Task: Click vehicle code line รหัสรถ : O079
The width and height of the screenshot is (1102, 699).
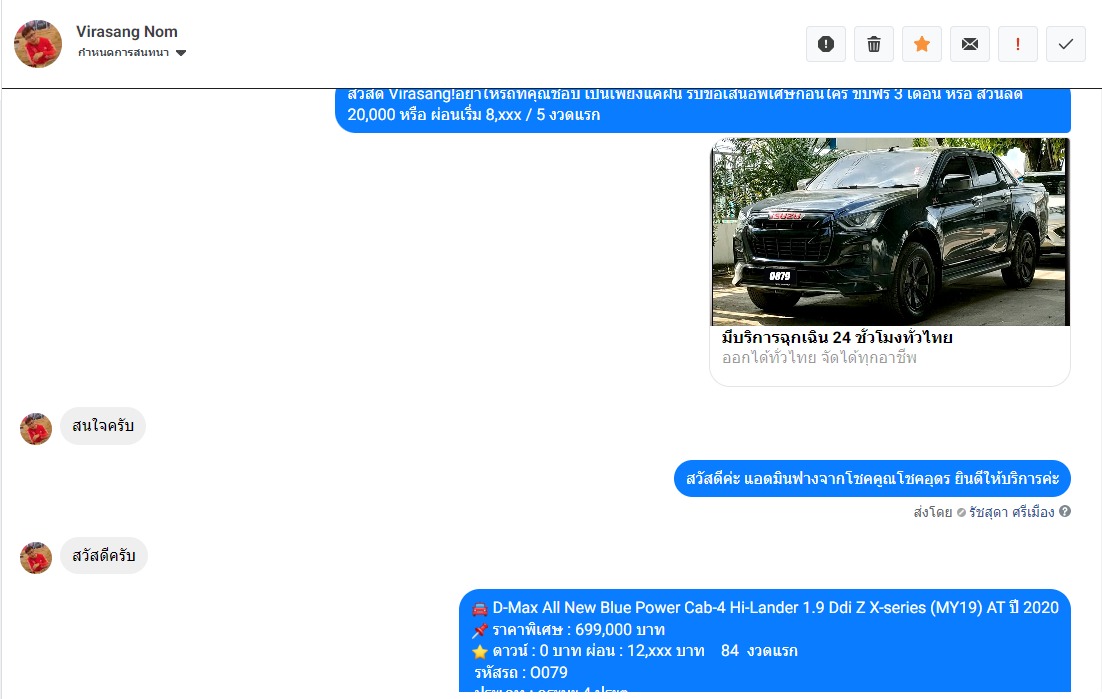Action: tap(521, 672)
